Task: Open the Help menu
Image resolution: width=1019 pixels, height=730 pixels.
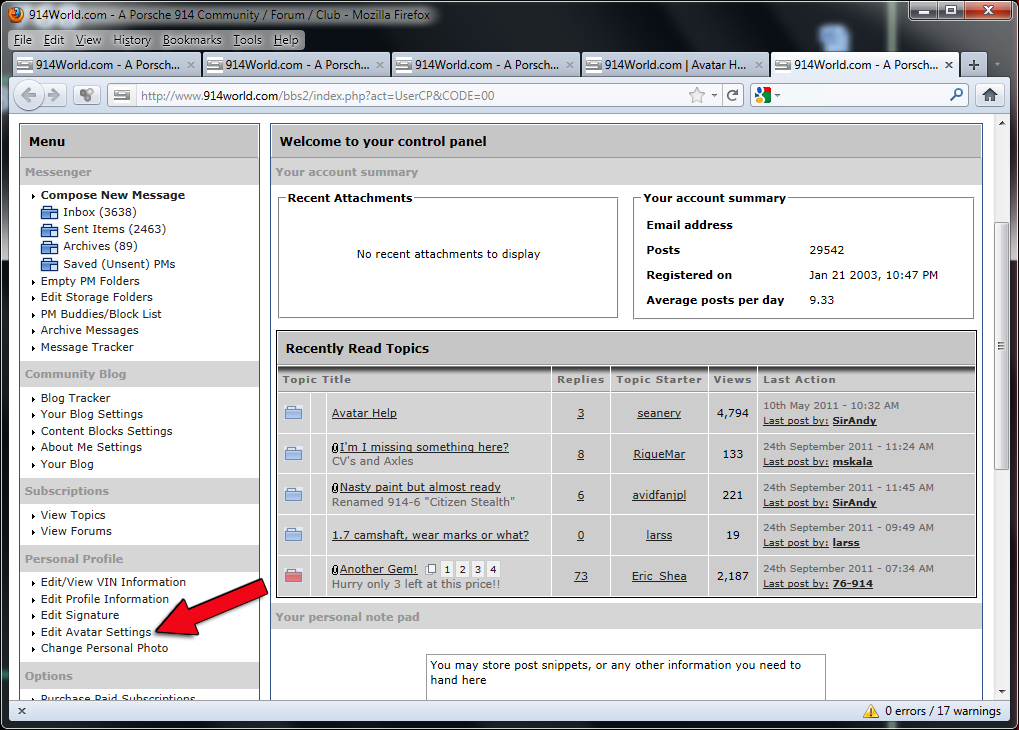Action: 286,40
